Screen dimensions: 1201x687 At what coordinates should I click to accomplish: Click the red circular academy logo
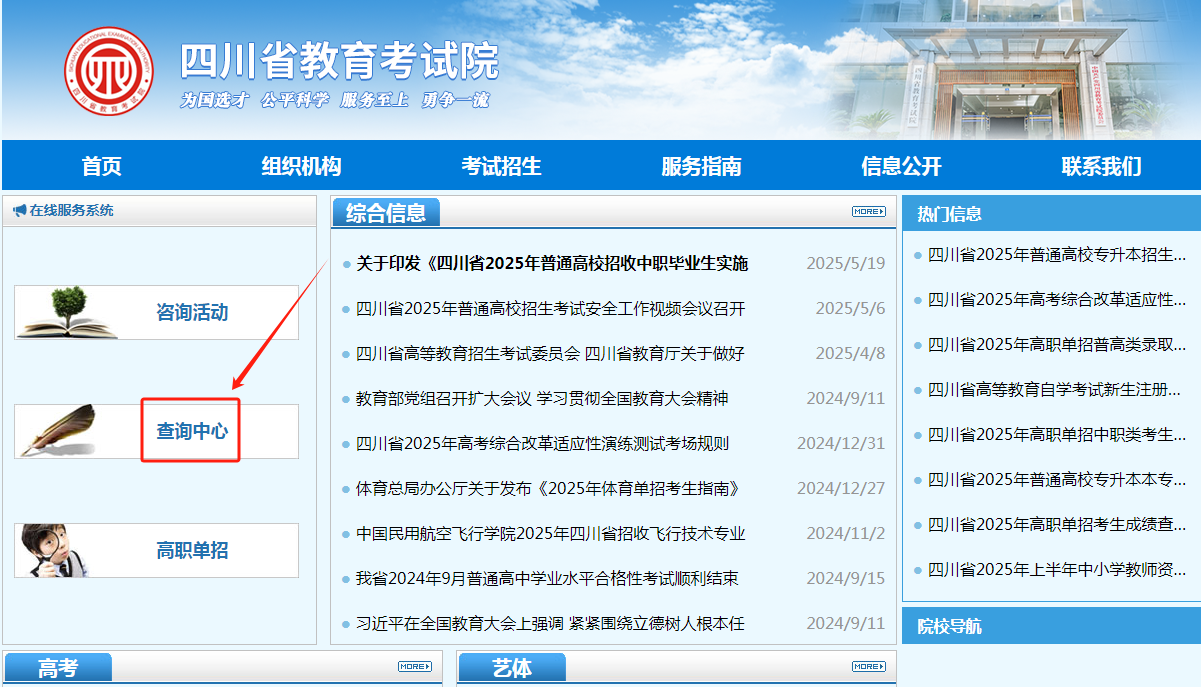pyautogui.click(x=110, y=72)
